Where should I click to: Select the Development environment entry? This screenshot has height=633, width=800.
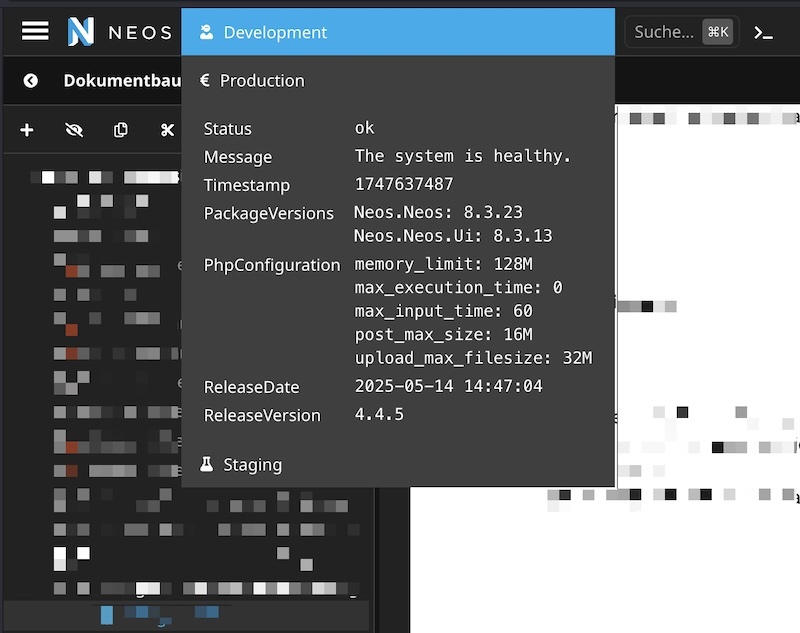point(397,32)
